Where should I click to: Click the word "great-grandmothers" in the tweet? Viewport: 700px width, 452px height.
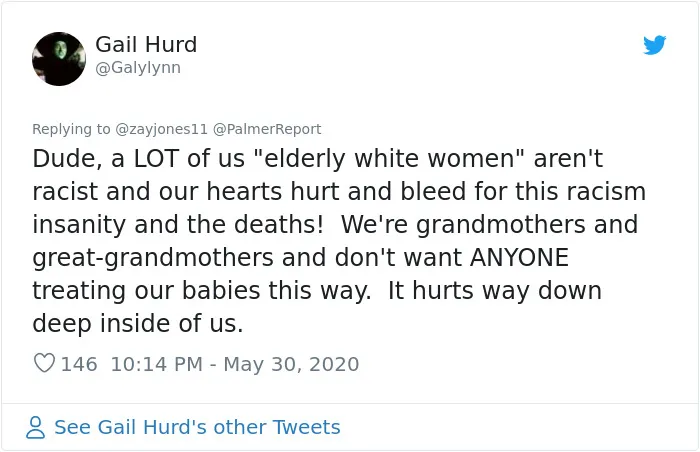pos(153,258)
